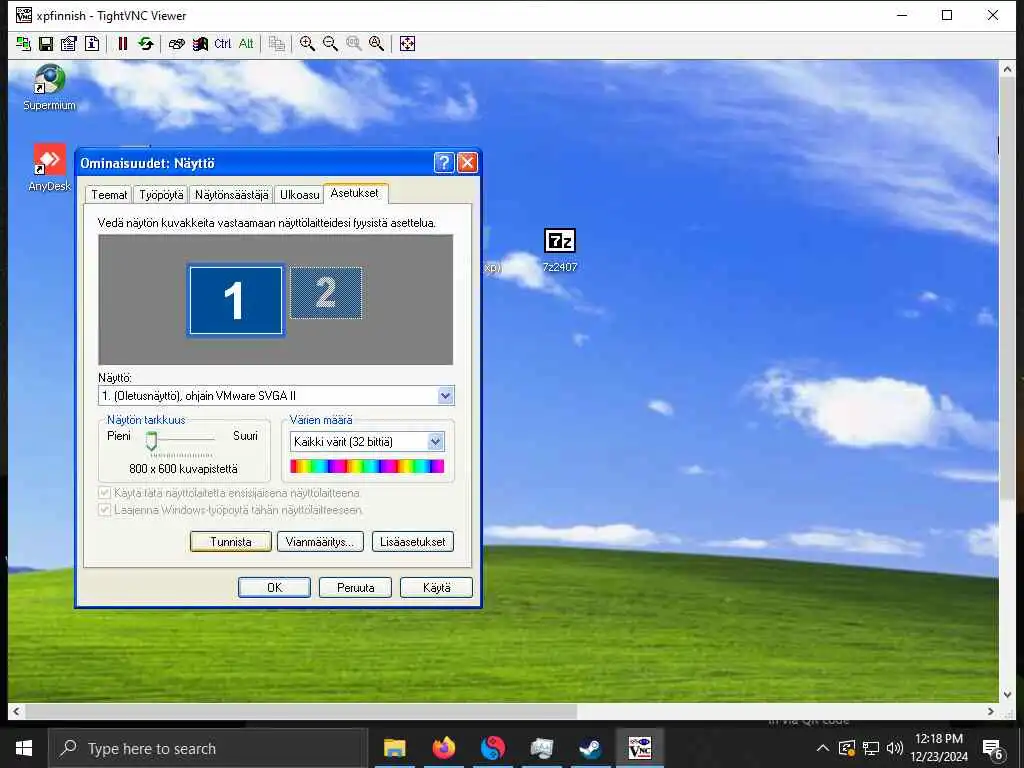Zoom in on the remote view

click(x=307, y=44)
